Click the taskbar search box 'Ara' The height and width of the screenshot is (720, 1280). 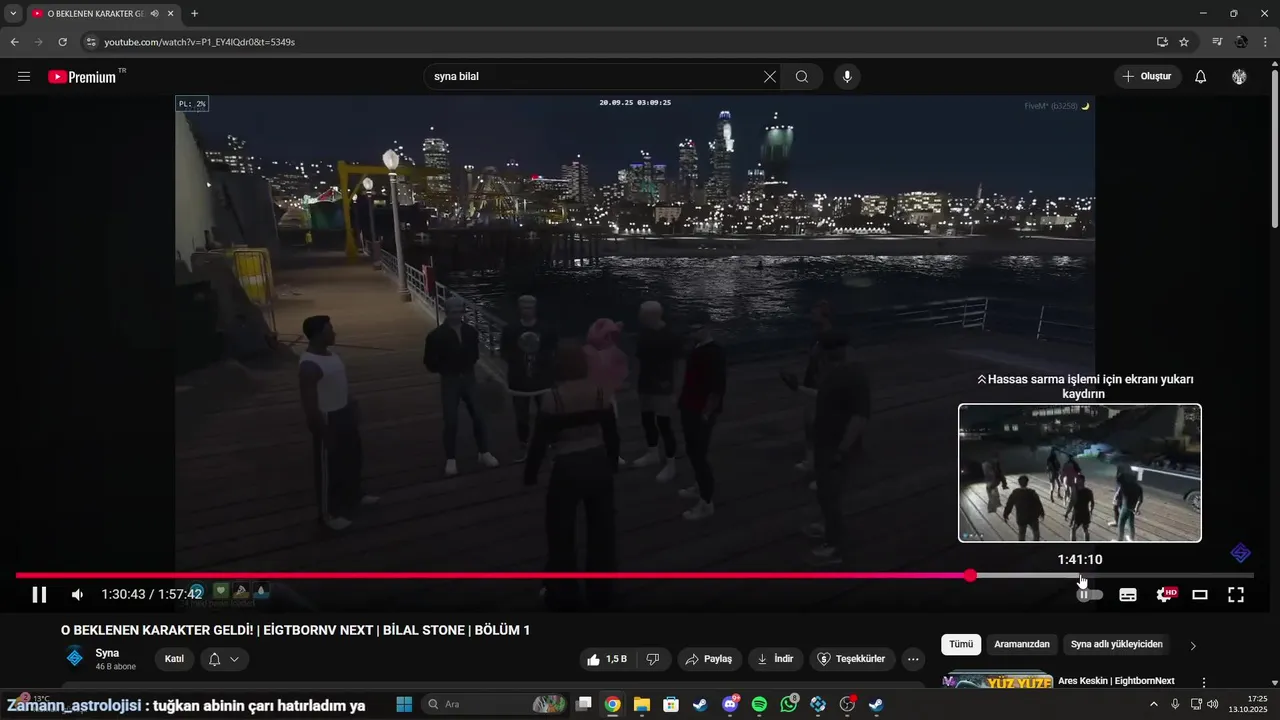pyautogui.click(x=496, y=705)
